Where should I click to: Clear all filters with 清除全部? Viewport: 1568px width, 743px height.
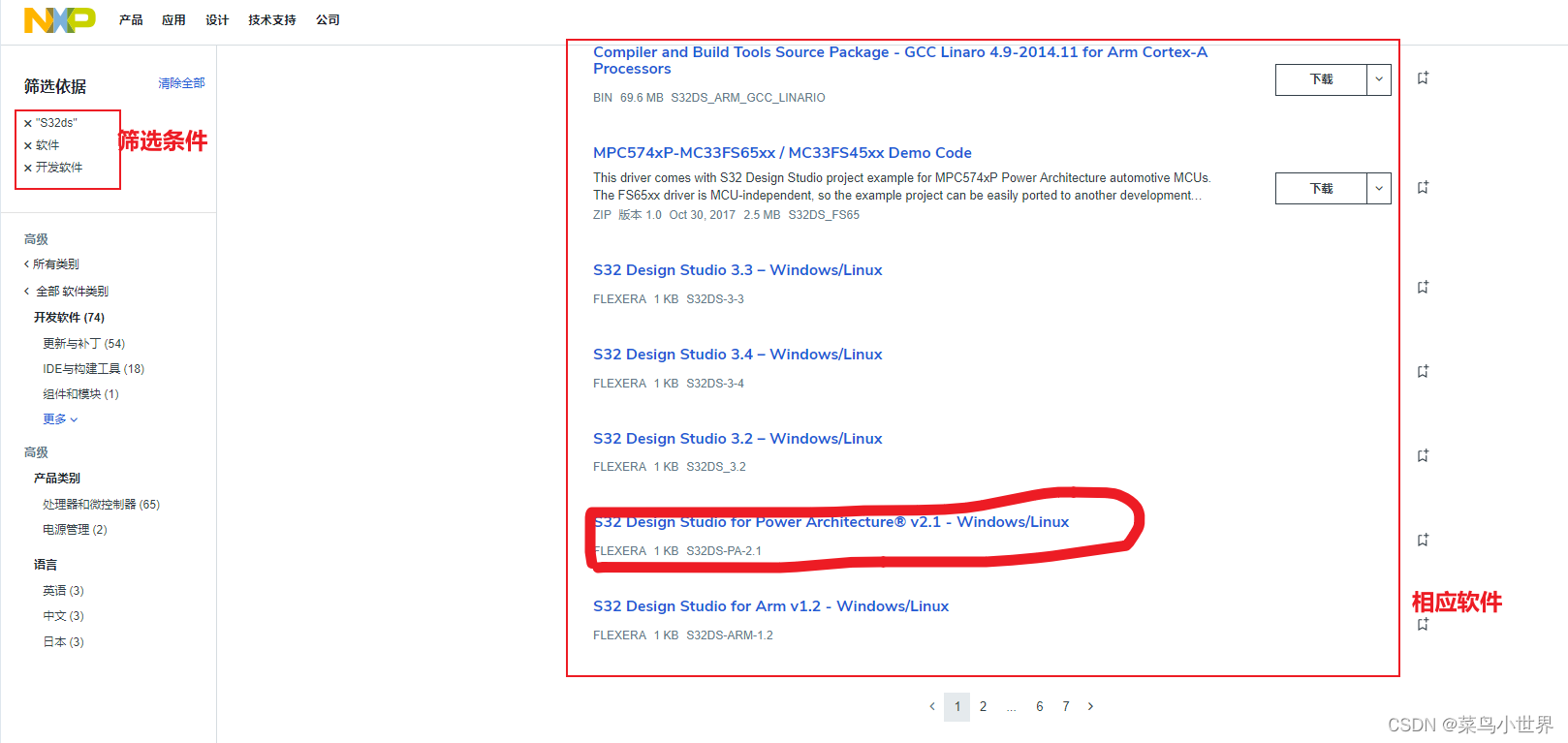point(181,83)
